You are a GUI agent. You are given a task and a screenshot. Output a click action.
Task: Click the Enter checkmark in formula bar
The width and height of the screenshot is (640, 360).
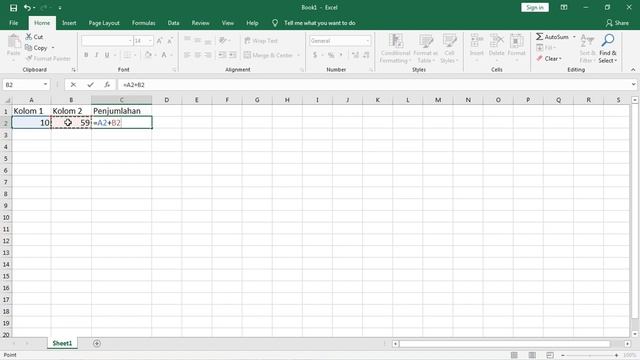(90, 84)
